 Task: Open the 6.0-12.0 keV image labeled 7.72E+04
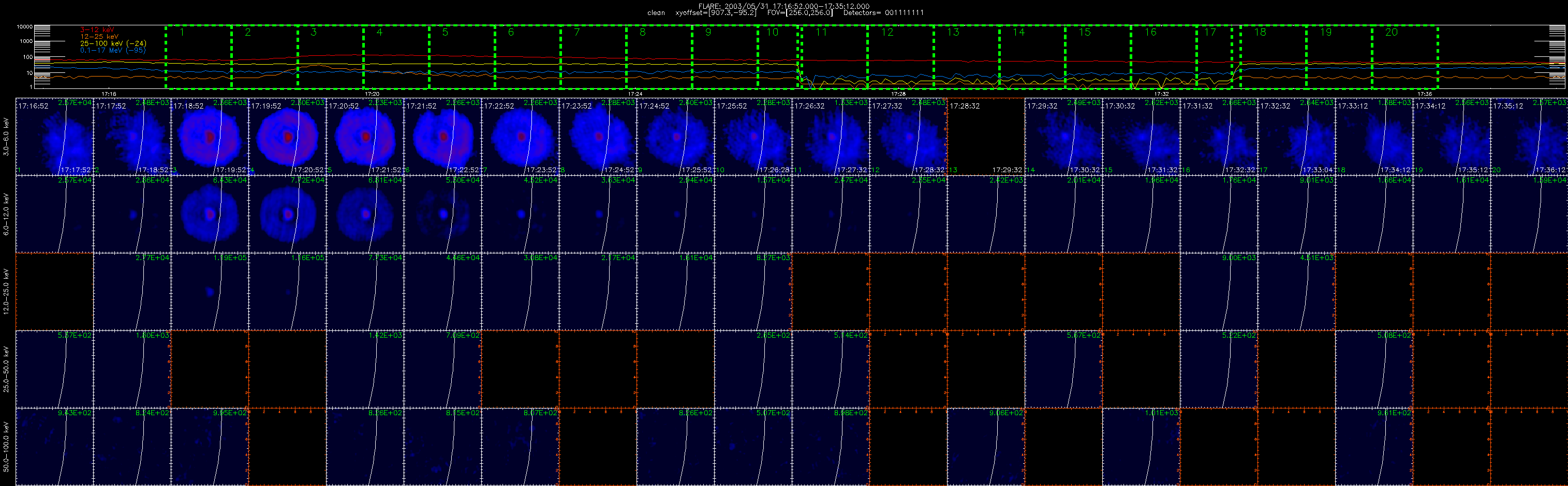pos(287,214)
